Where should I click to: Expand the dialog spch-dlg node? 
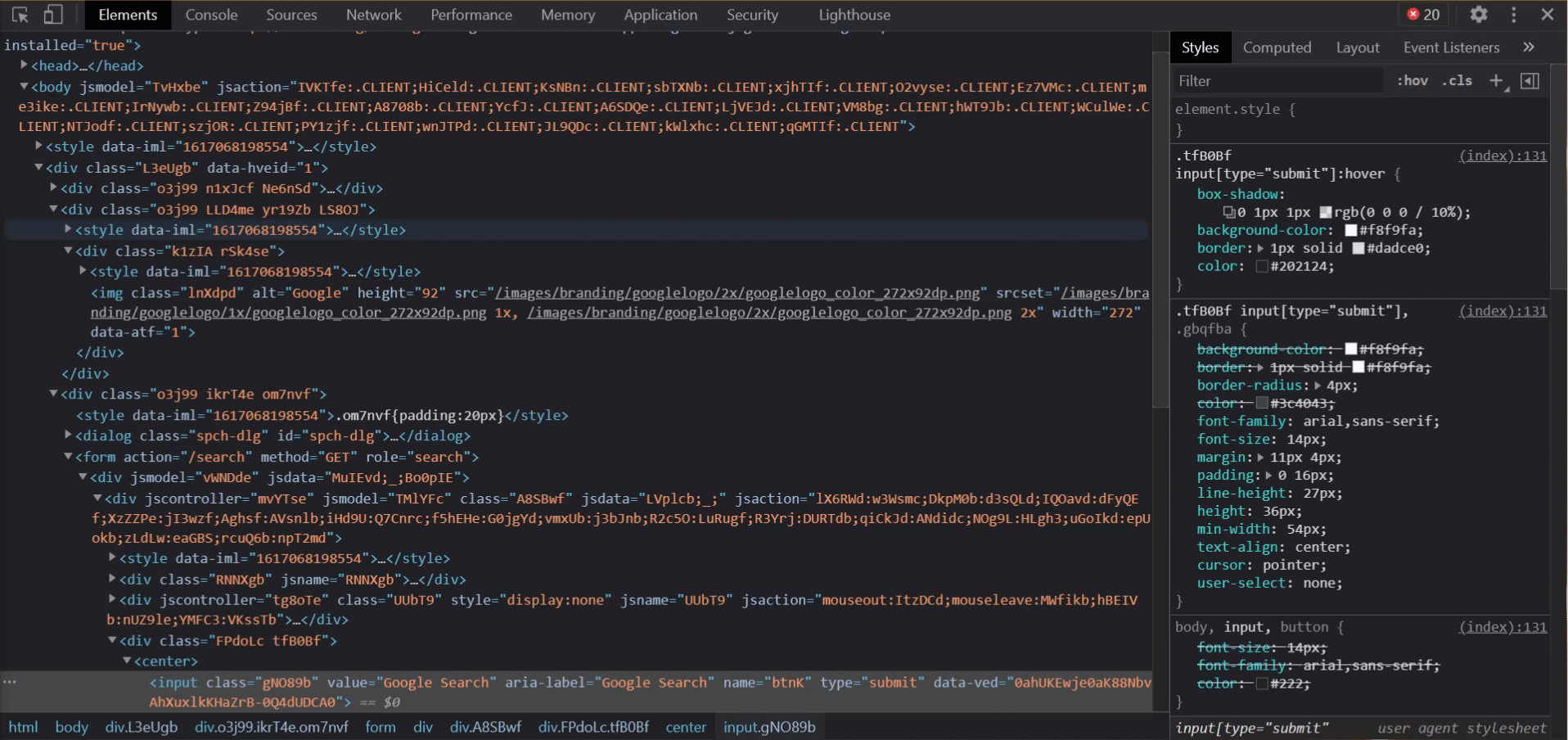point(69,435)
